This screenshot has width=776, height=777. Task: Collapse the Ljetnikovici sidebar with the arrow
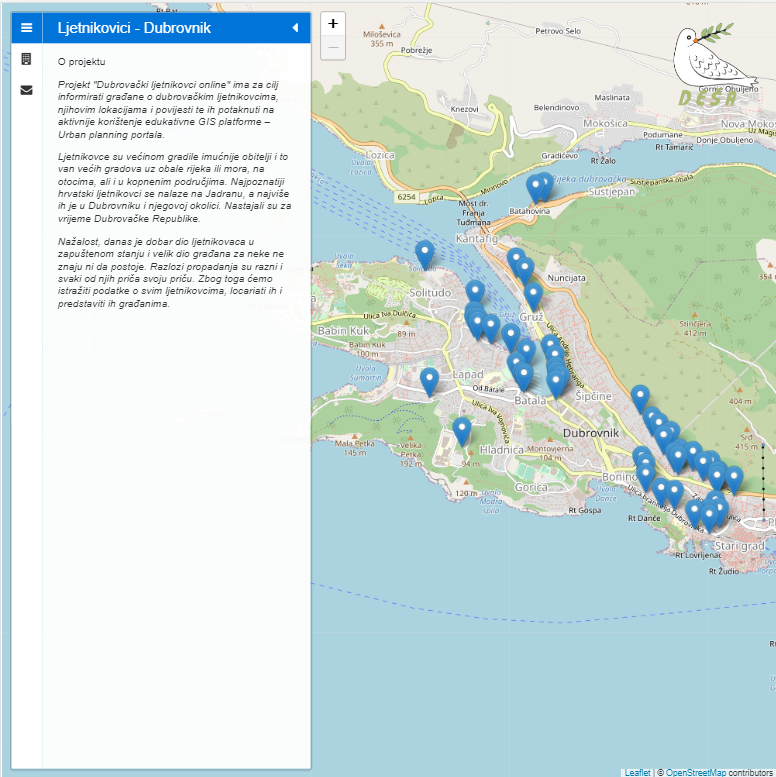295,28
